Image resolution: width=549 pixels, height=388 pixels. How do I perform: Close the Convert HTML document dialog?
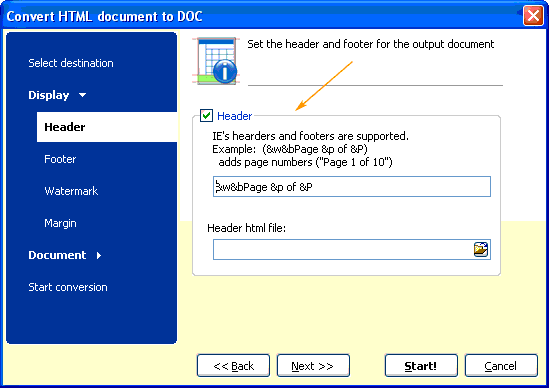pyautogui.click(x=533, y=16)
